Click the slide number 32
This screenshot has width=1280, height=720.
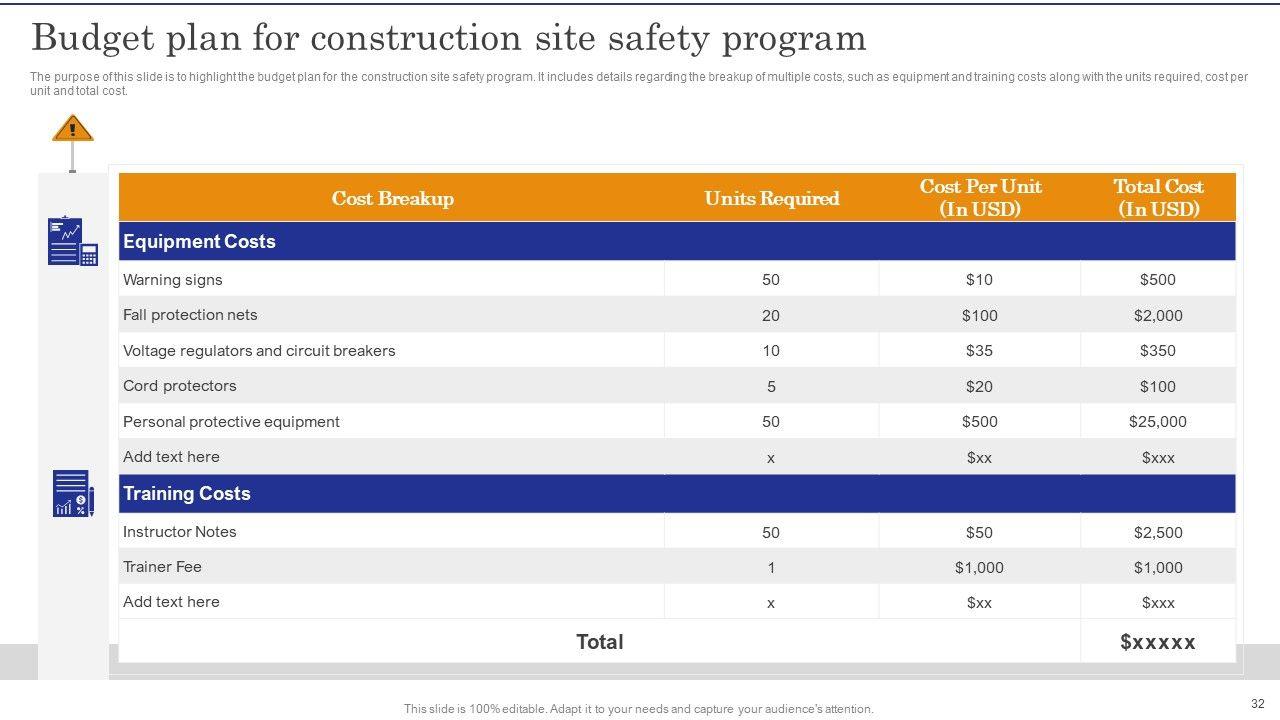[1257, 704]
